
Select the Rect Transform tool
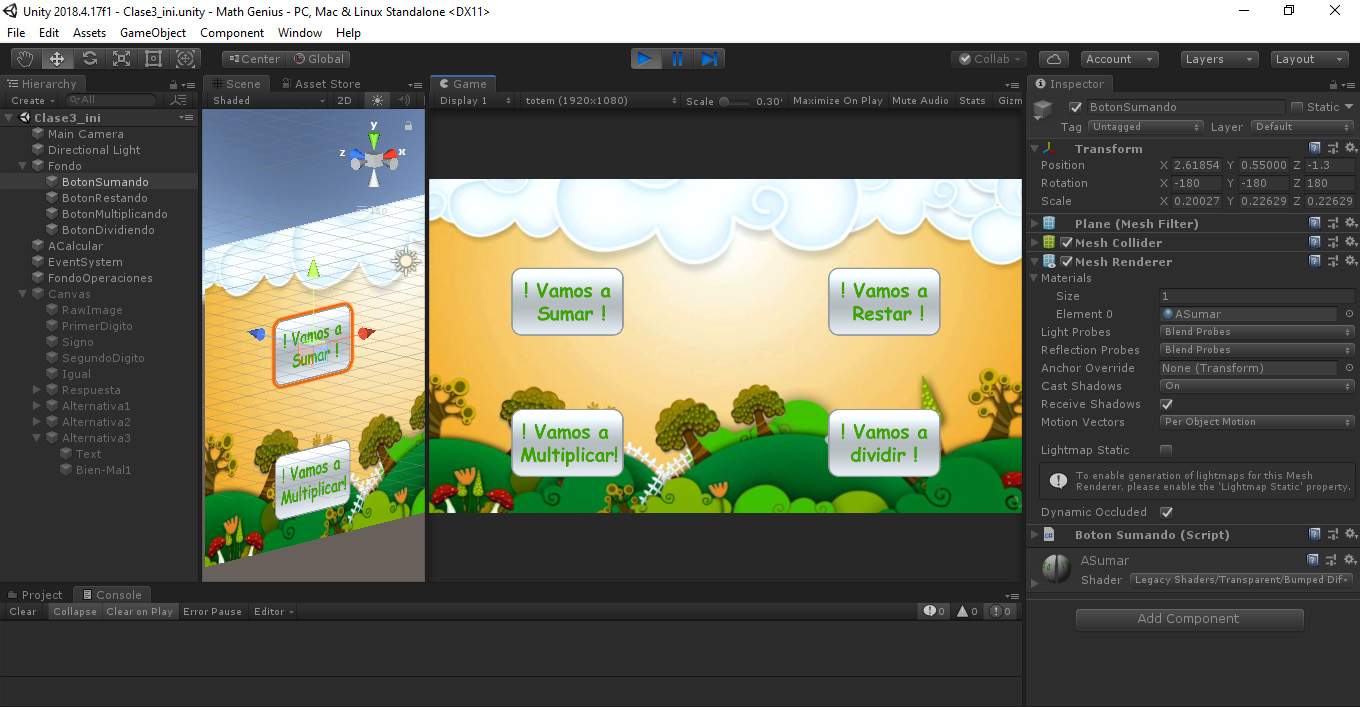(x=153, y=59)
